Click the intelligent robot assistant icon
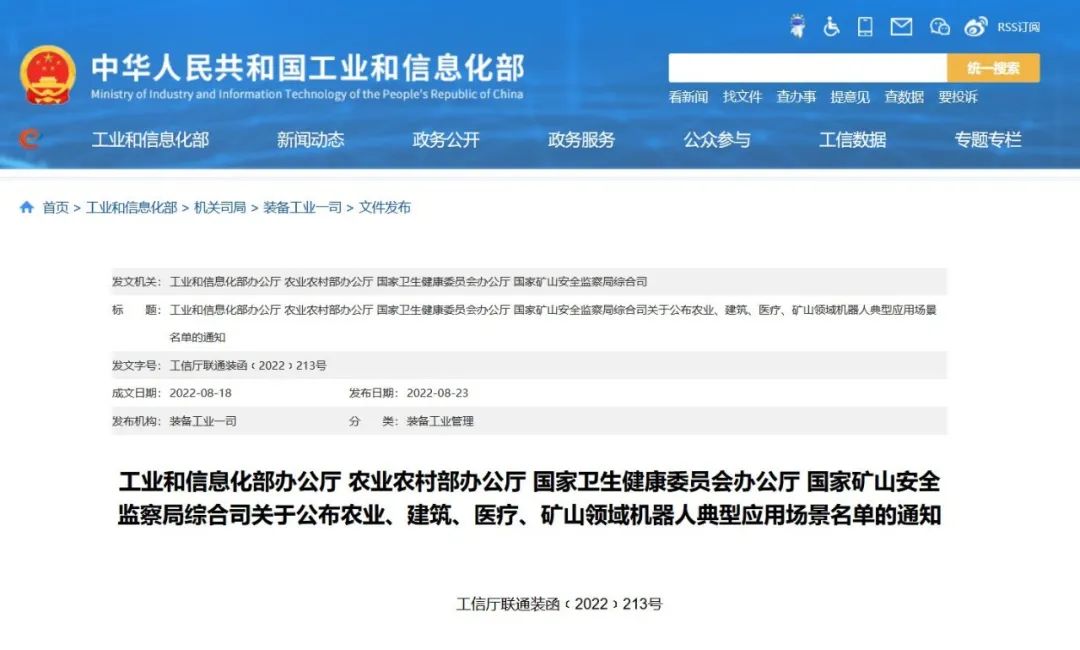The width and height of the screenshot is (1080, 650). click(797, 26)
